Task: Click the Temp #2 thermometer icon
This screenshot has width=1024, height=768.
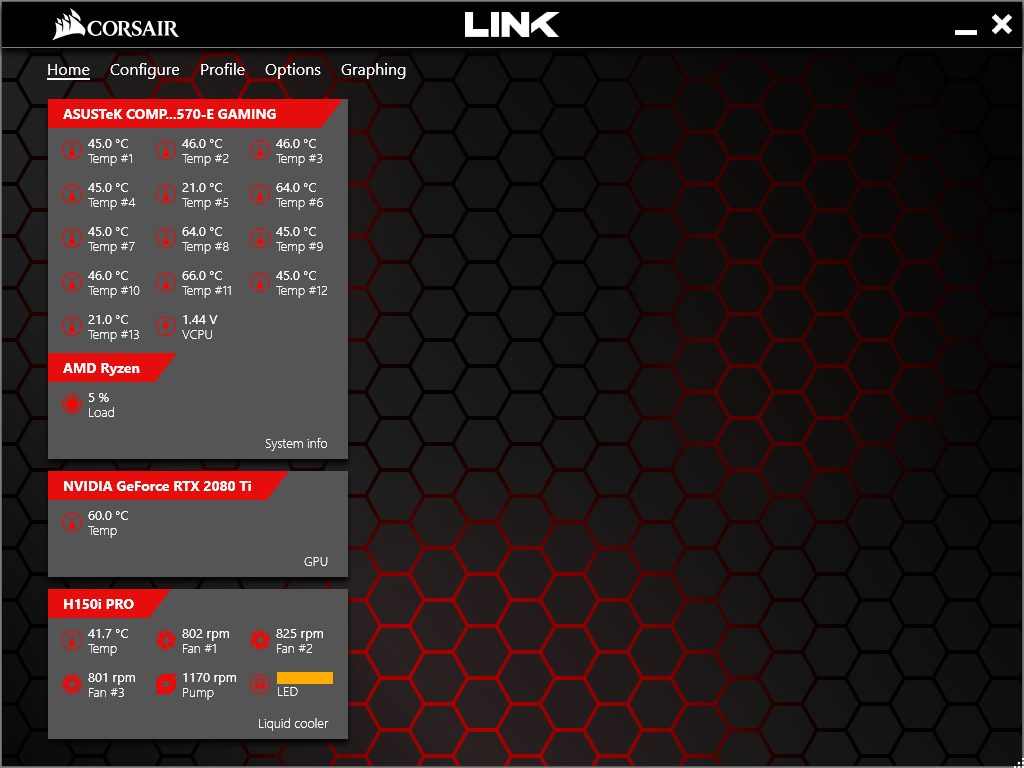Action: 166,151
